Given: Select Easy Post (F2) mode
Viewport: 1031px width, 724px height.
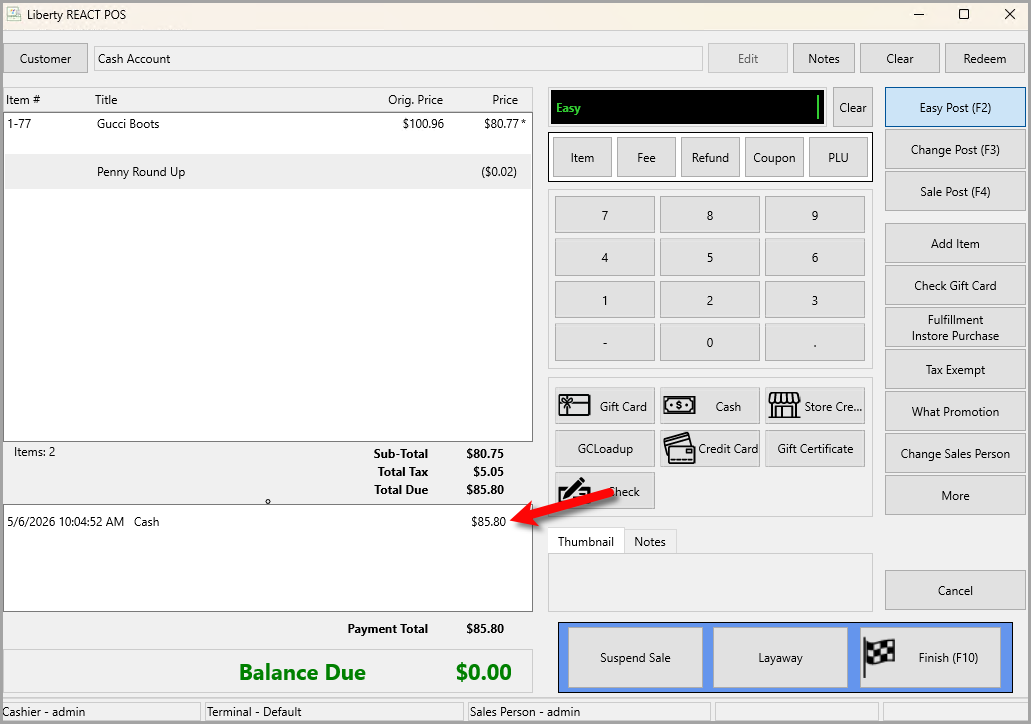Looking at the screenshot, I should pyautogui.click(x=955, y=107).
